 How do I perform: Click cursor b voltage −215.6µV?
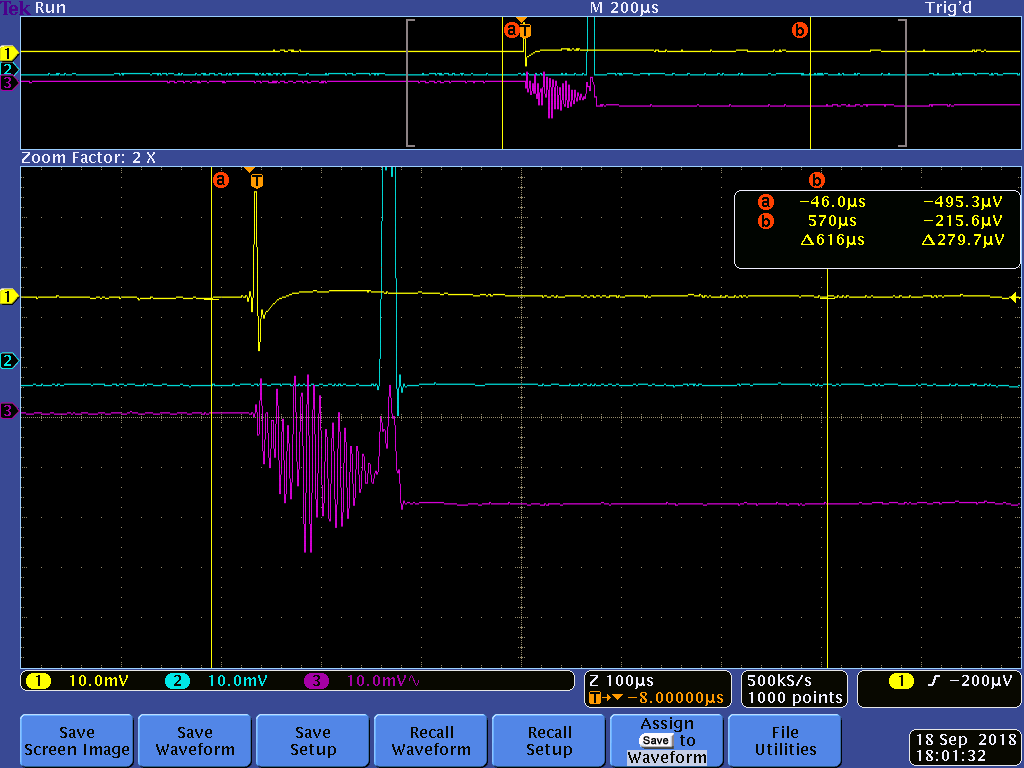pyautogui.click(x=963, y=221)
